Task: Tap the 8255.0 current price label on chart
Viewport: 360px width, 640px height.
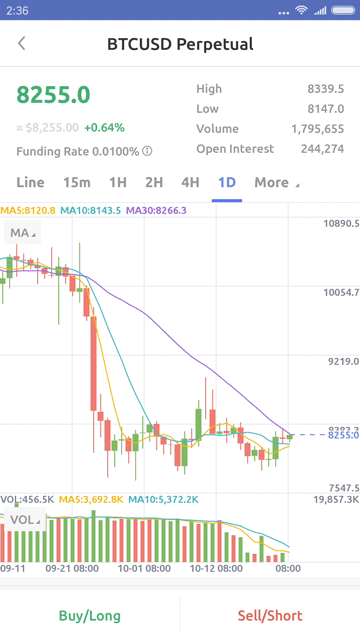Action: click(x=344, y=435)
